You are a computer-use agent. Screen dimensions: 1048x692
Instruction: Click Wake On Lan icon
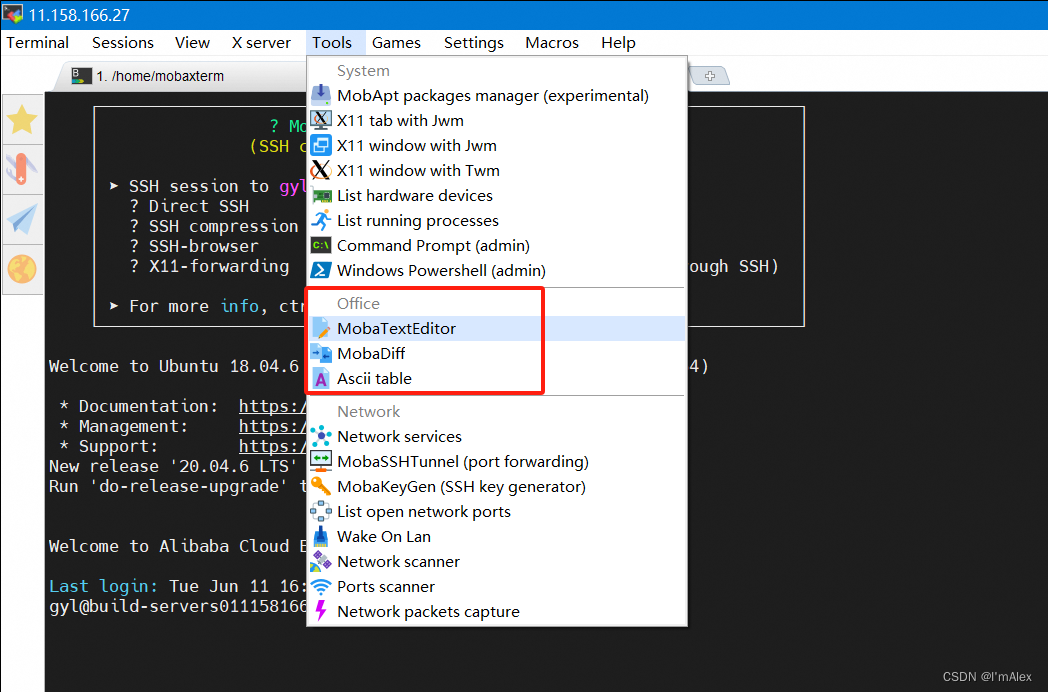321,536
